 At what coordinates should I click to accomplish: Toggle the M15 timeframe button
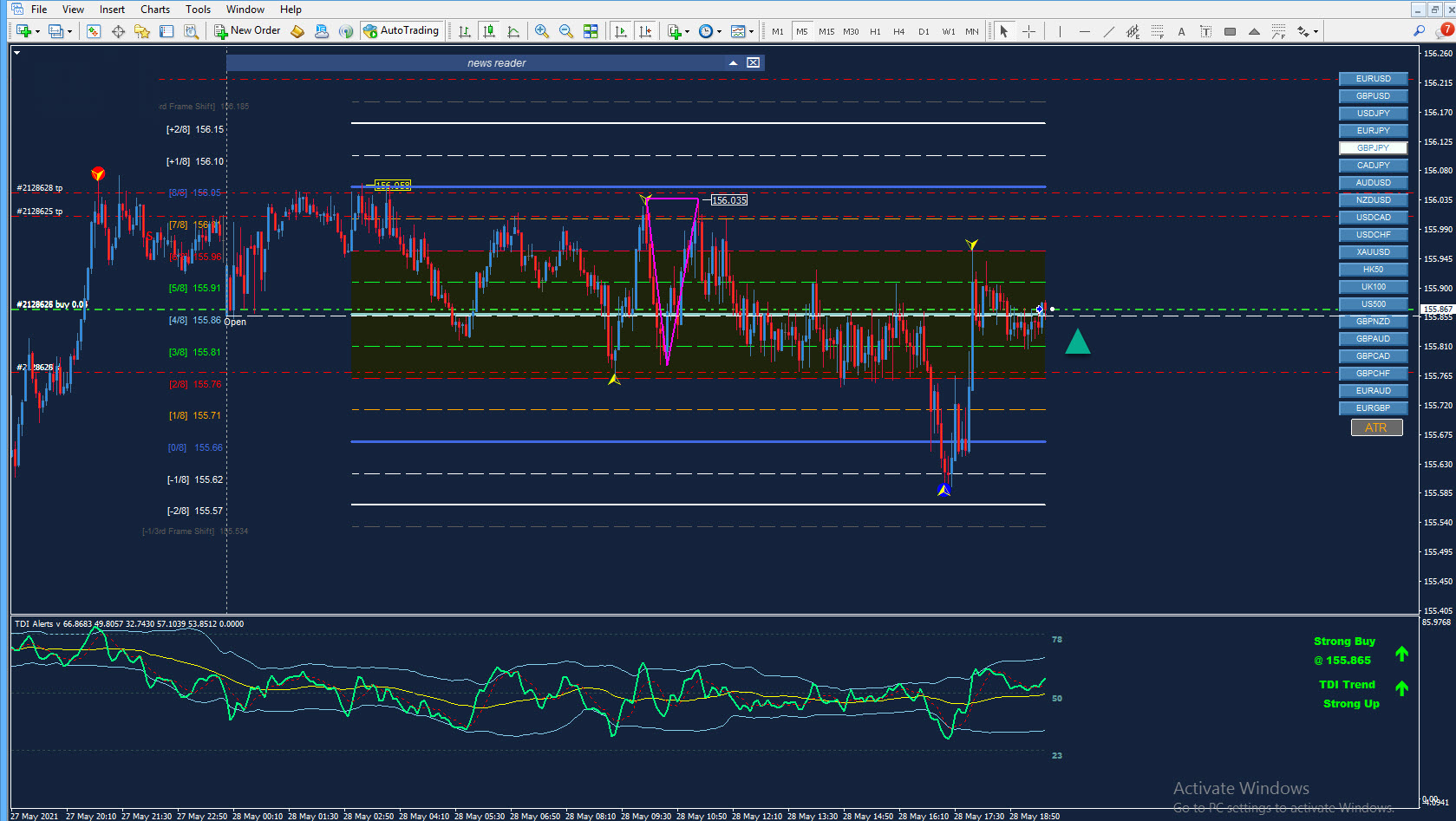point(826,31)
